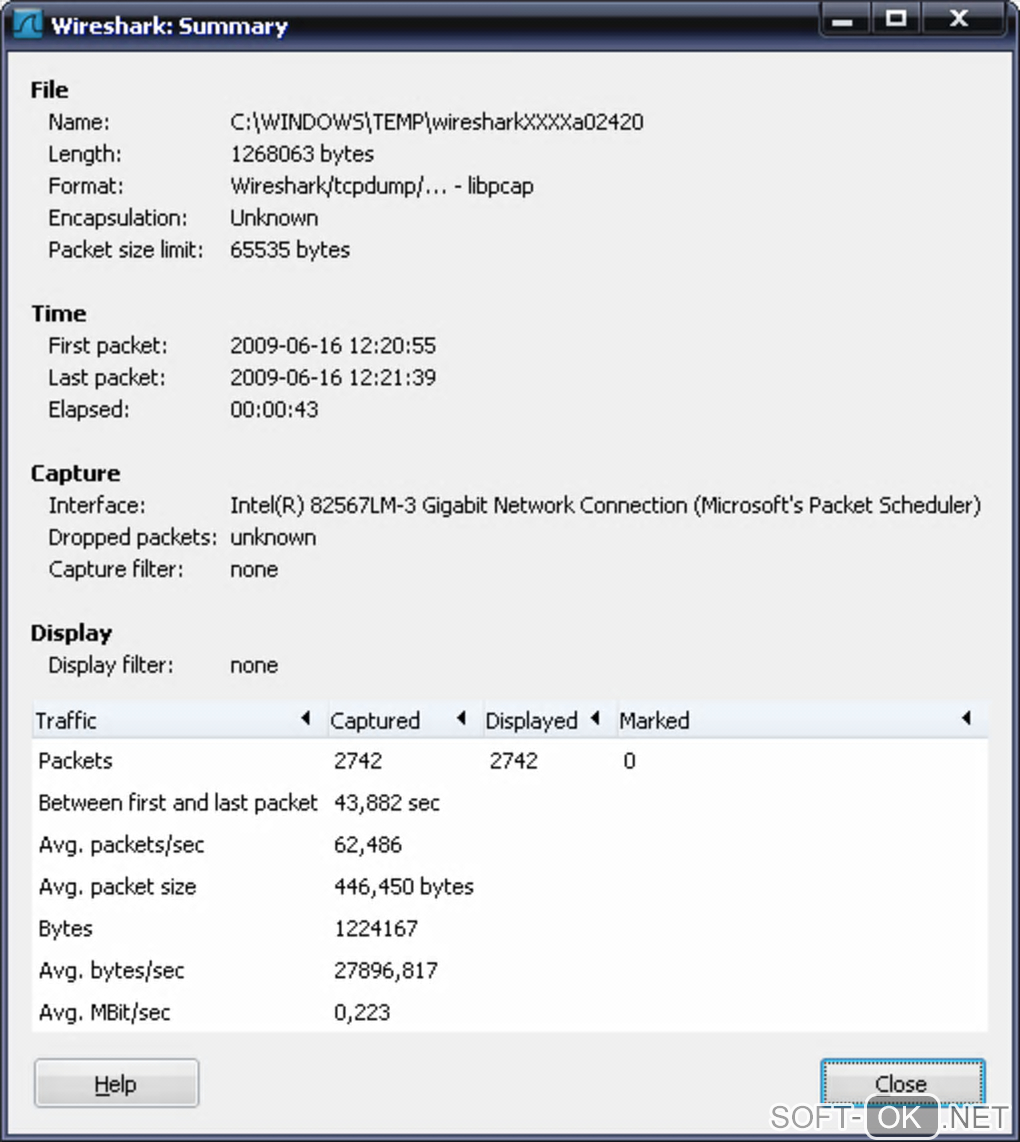Screen dimensions: 1020x1142
Task: Click the 'First packet:' label
Action: click(x=108, y=345)
